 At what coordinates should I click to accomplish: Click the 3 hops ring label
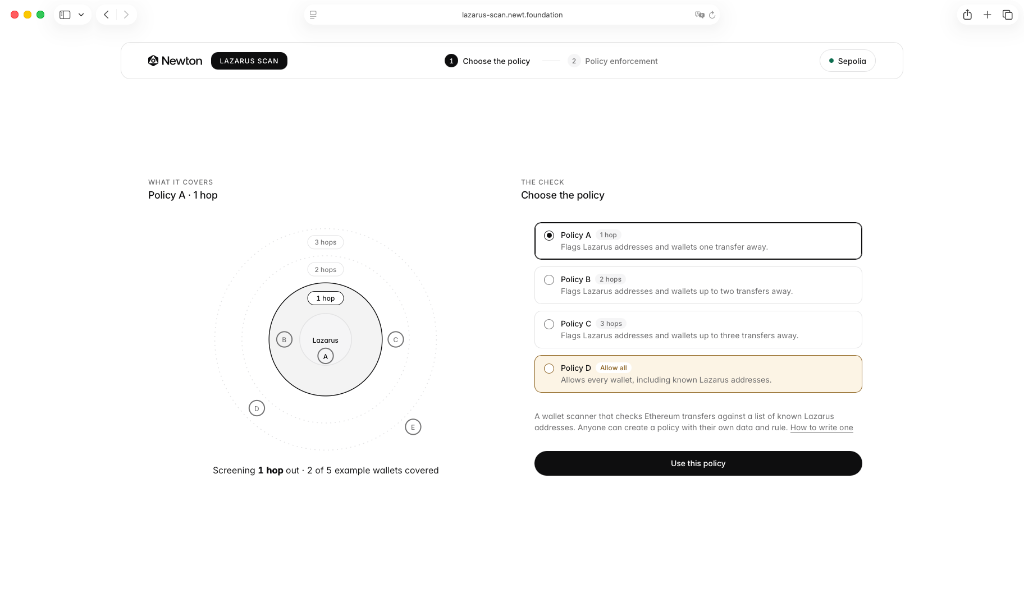coord(325,242)
